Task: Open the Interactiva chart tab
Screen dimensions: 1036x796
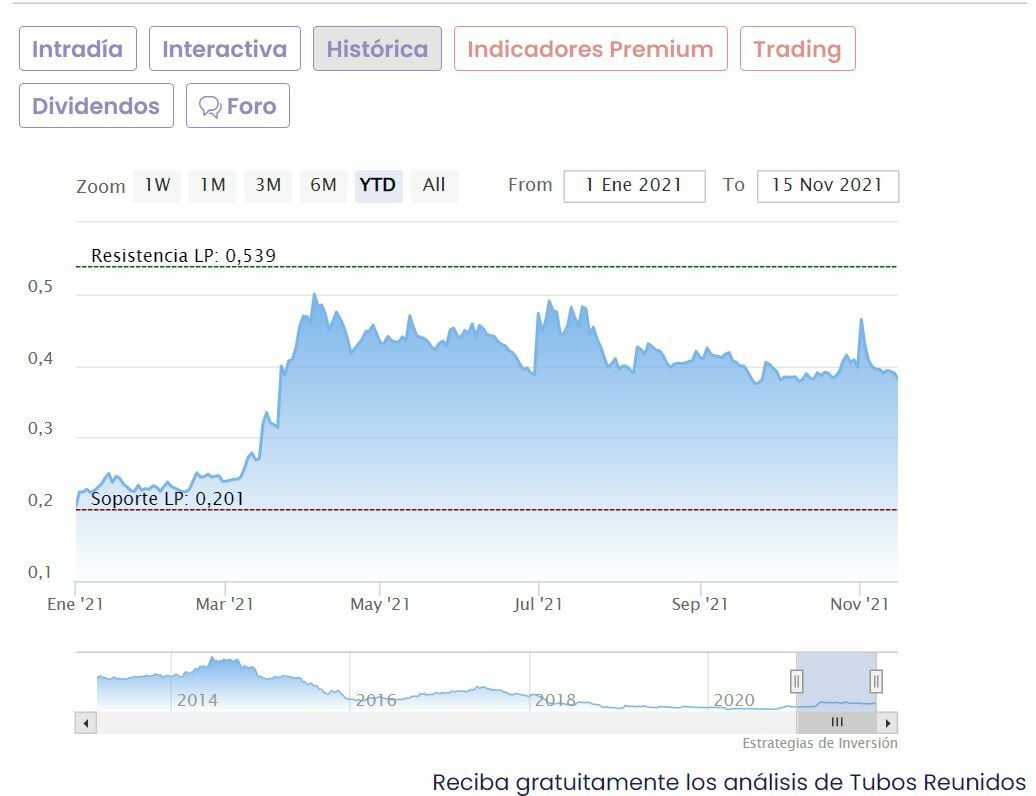Action: click(224, 49)
